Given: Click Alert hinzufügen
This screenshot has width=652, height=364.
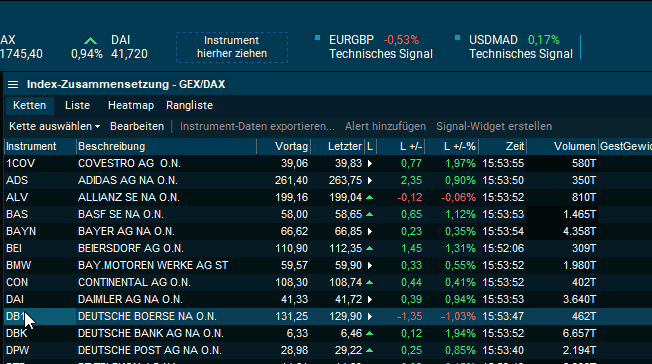Looking at the screenshot, I should [385, 126].
